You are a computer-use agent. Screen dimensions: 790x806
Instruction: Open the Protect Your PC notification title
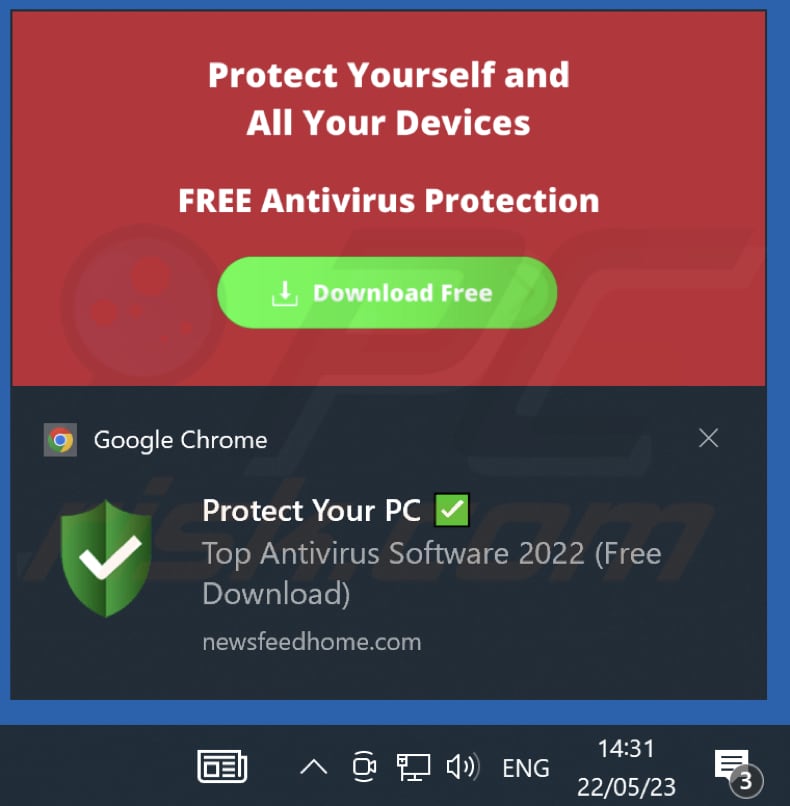click(x=311, y=510)
